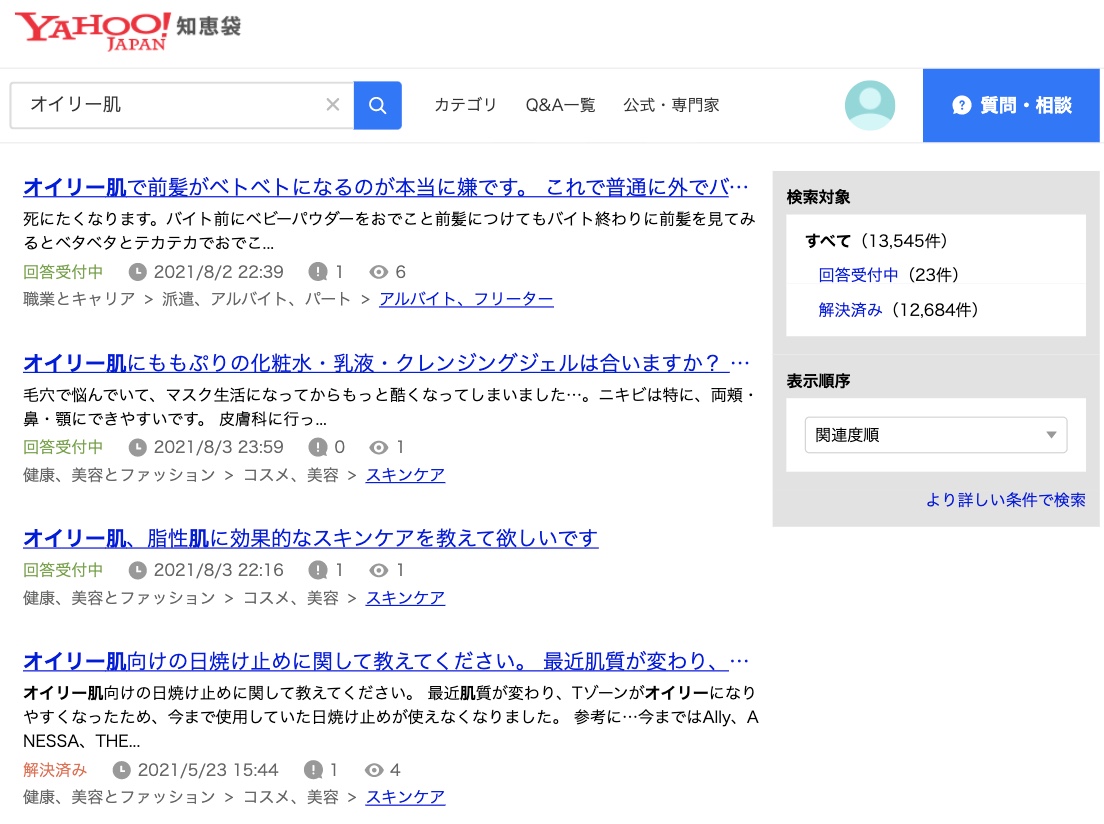The height and width of the screenshot is (824, 1104).
Task: Click the blue magnifier search button
Action: coord(377,105)
